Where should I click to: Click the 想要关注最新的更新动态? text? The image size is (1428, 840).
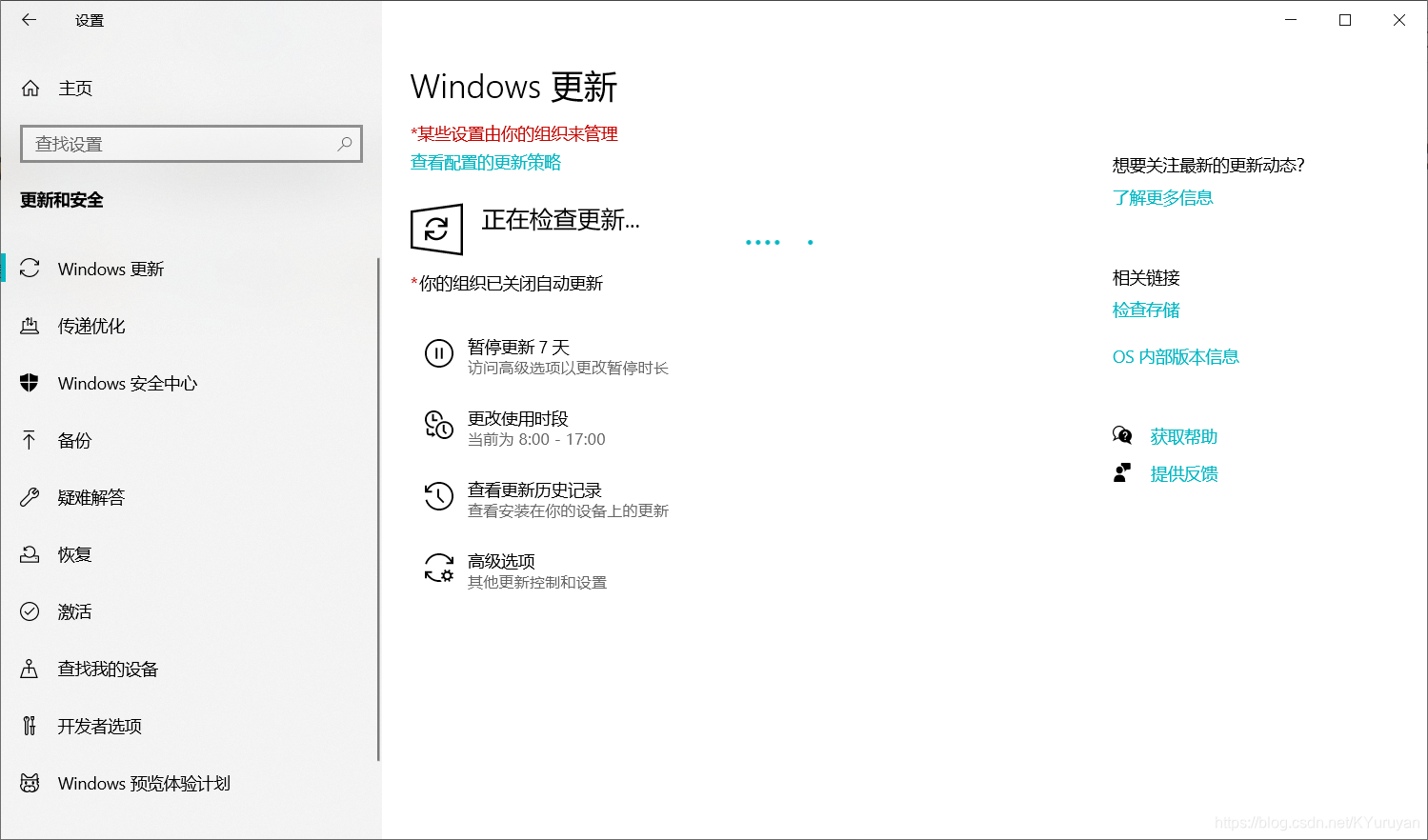1208,165
